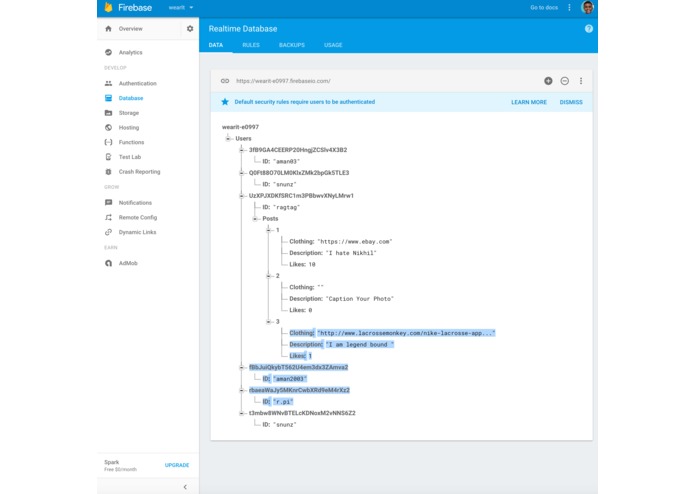Switch to the BACKUPS tab
This screenshot has height=494, width=695.
click(292, 45)
